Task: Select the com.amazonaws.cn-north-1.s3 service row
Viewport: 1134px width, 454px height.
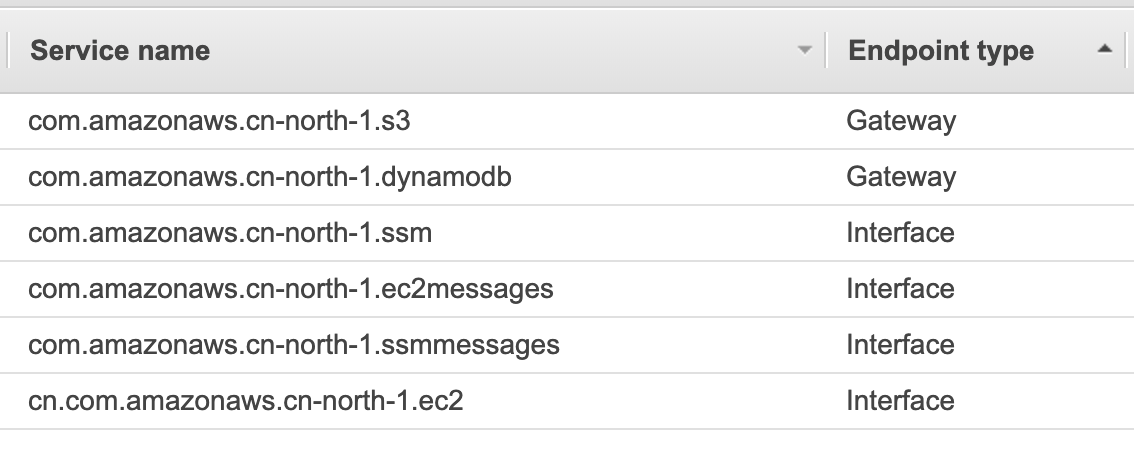Action: (567, 121)
